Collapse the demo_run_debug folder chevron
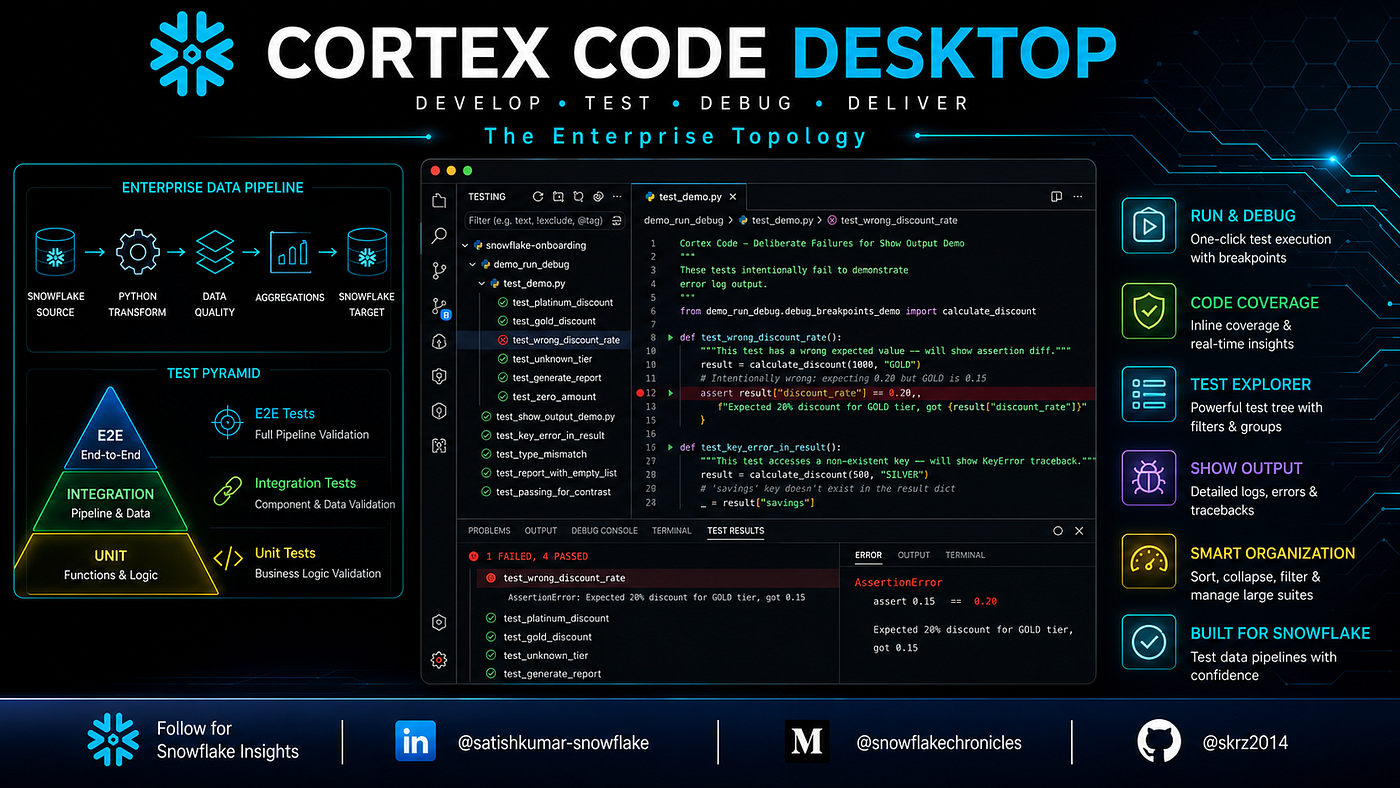The height and width of the screenshot is (788, 1400). tap(472, 264)
